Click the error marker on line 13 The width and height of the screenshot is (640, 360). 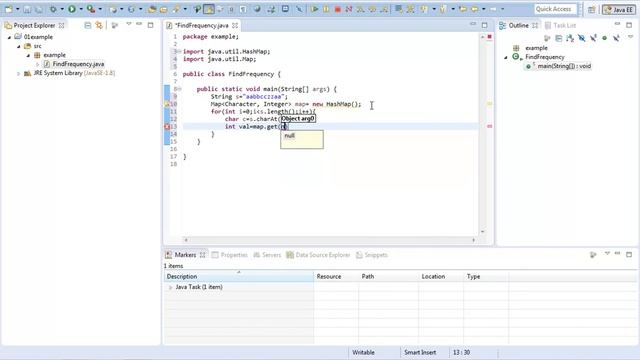[x=167, y=127]
